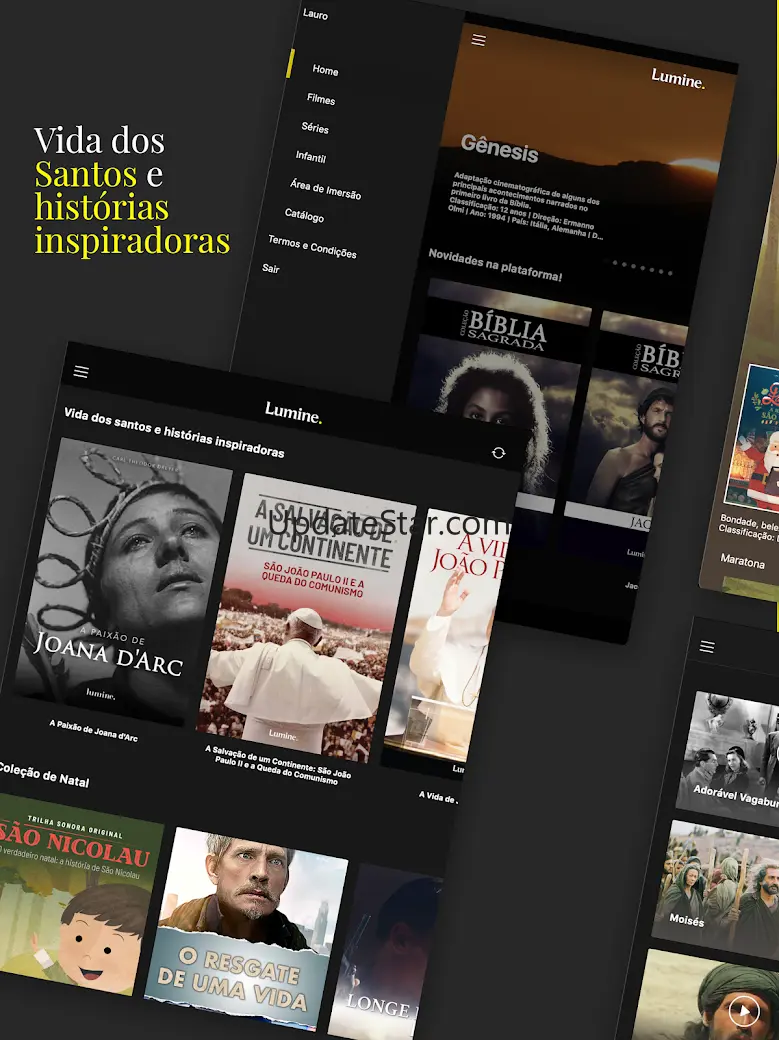Open Área de Imersão menu entry
The image size is (779, 1040).
point(325,189)
